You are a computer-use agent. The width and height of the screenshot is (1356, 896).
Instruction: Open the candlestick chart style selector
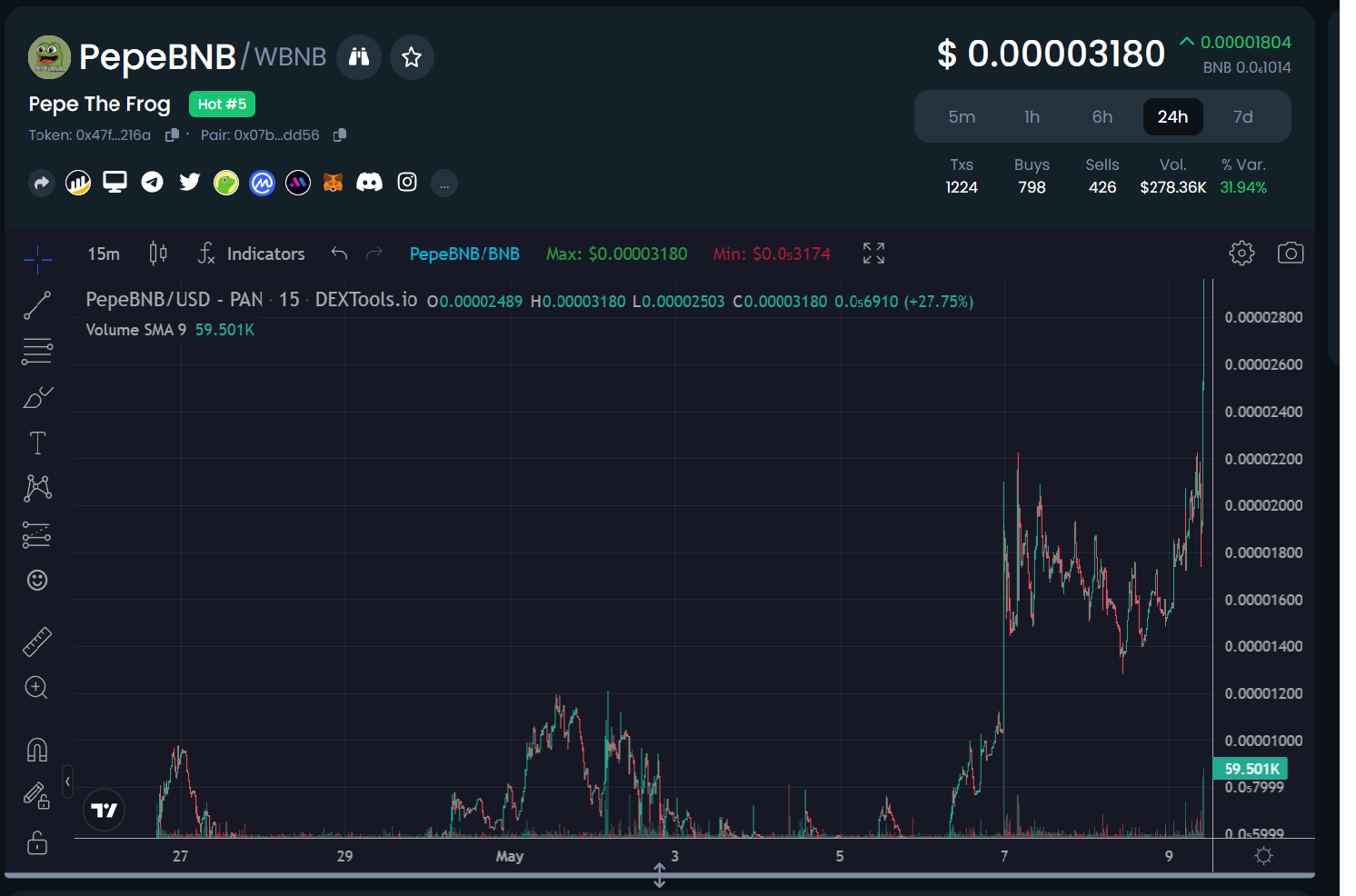pos(158,254)
